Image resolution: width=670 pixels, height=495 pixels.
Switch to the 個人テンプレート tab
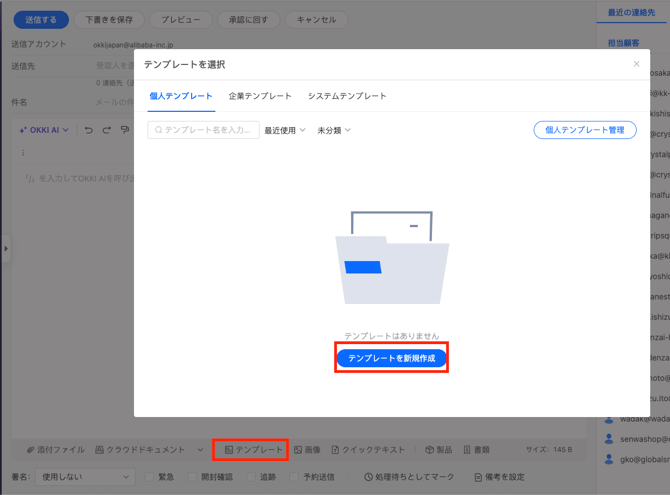(x=181, y=96)
